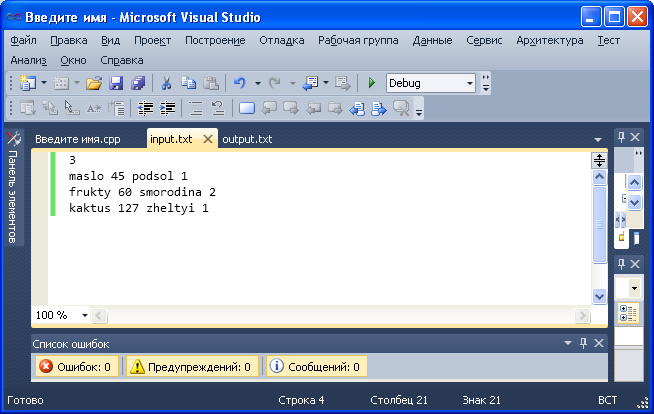The image size is (654, 414).
Task: Toggle the Сообщений: 0 filter
Action: pos(316,366)
